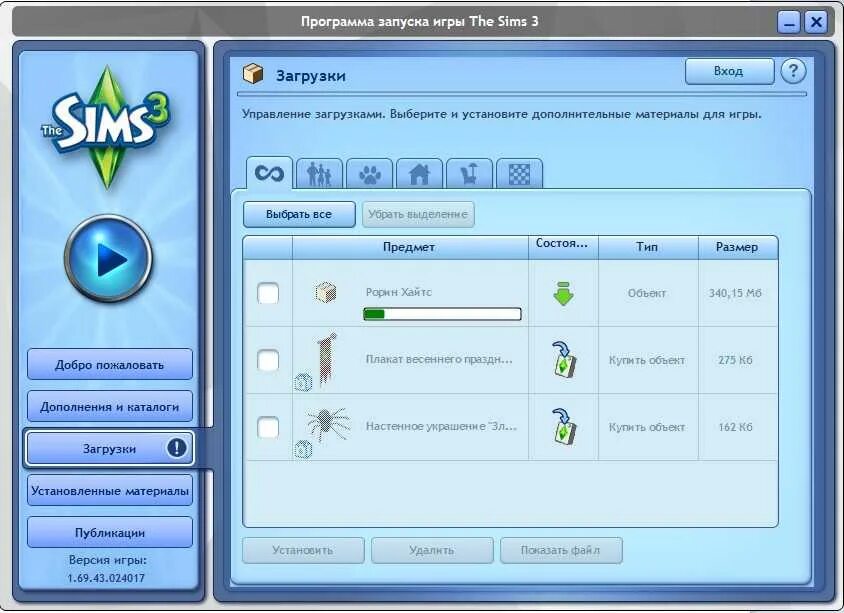Image resolution: width=844 pixels, height=613 pixels.
Task: Click the spring festival banner thumbnail
Action: (x=328, y=360)
